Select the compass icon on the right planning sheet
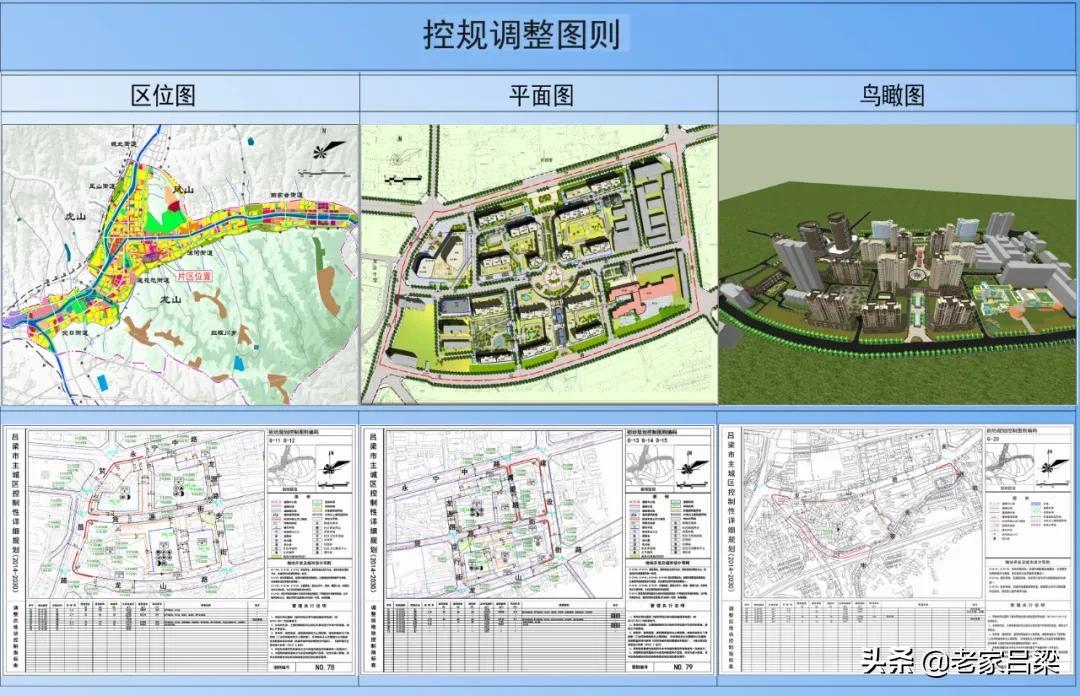Viewport: 1080px width, 696px height. (1049, 467)
